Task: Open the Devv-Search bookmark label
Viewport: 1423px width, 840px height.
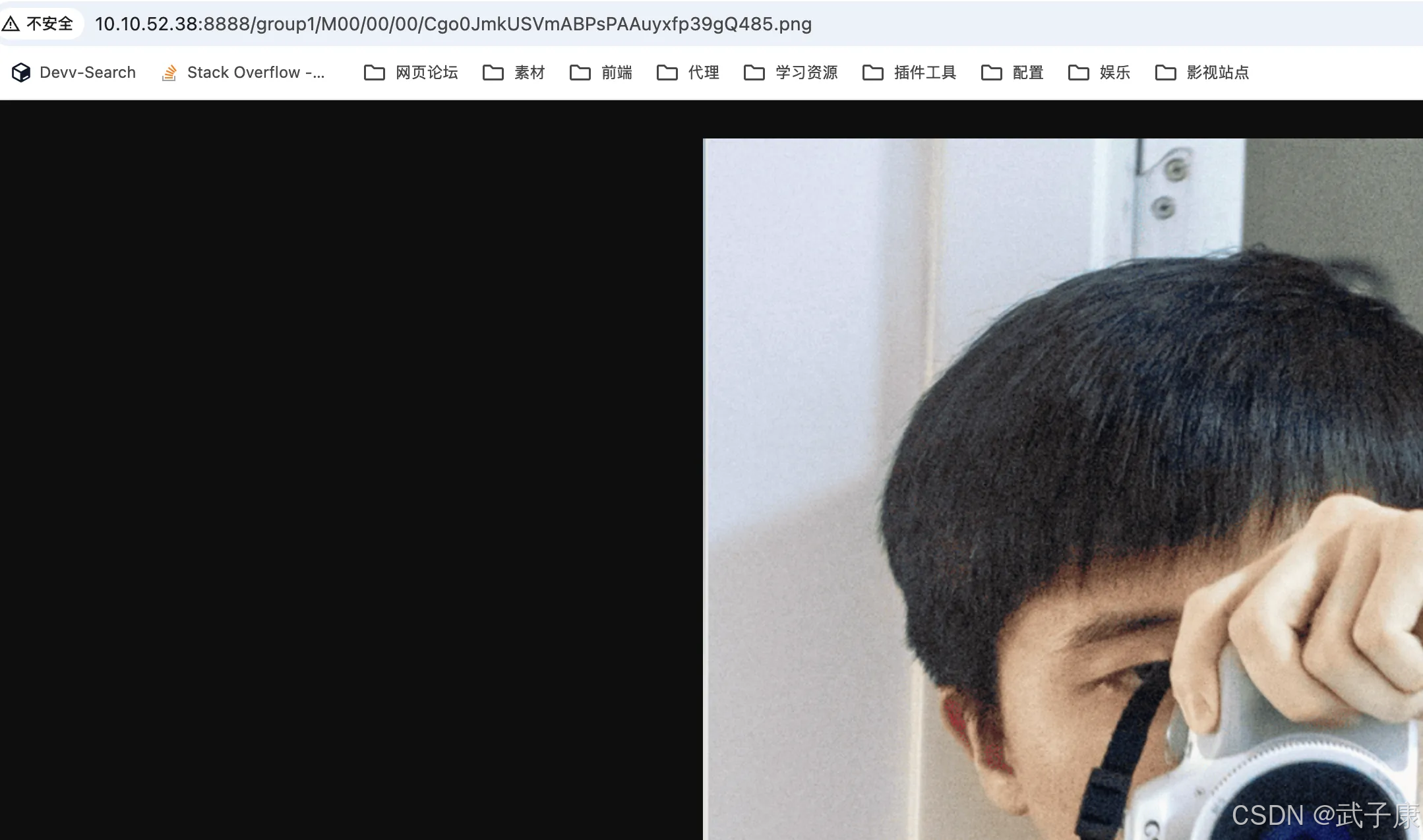Action: (88, 73)
